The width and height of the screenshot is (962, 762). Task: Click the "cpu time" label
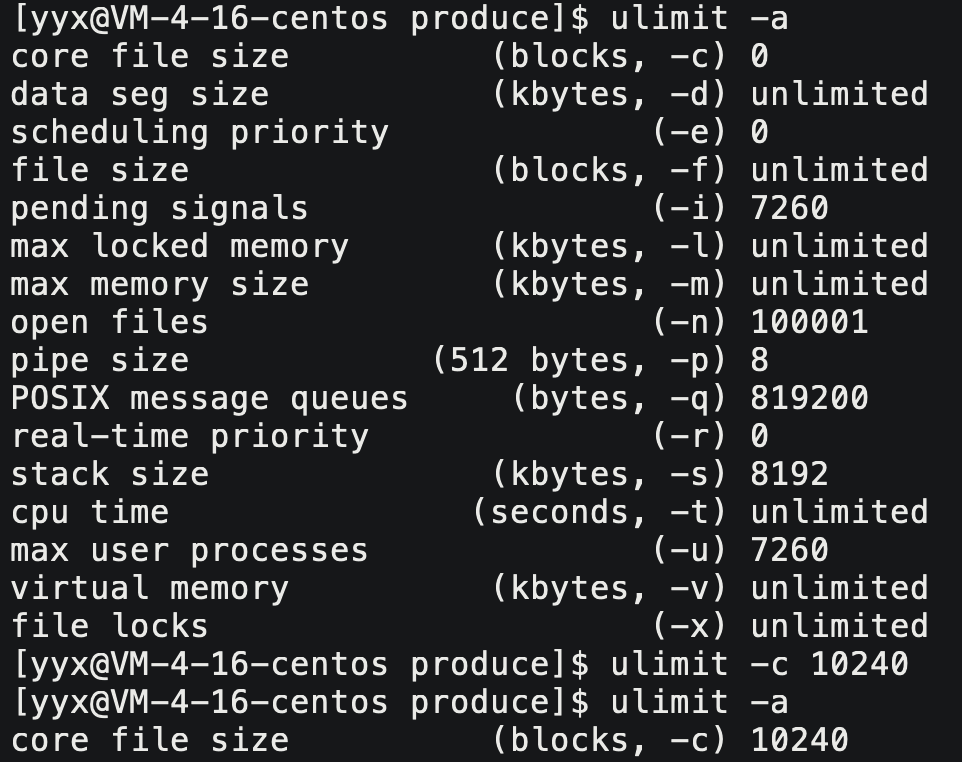click(x=90, y=512)
